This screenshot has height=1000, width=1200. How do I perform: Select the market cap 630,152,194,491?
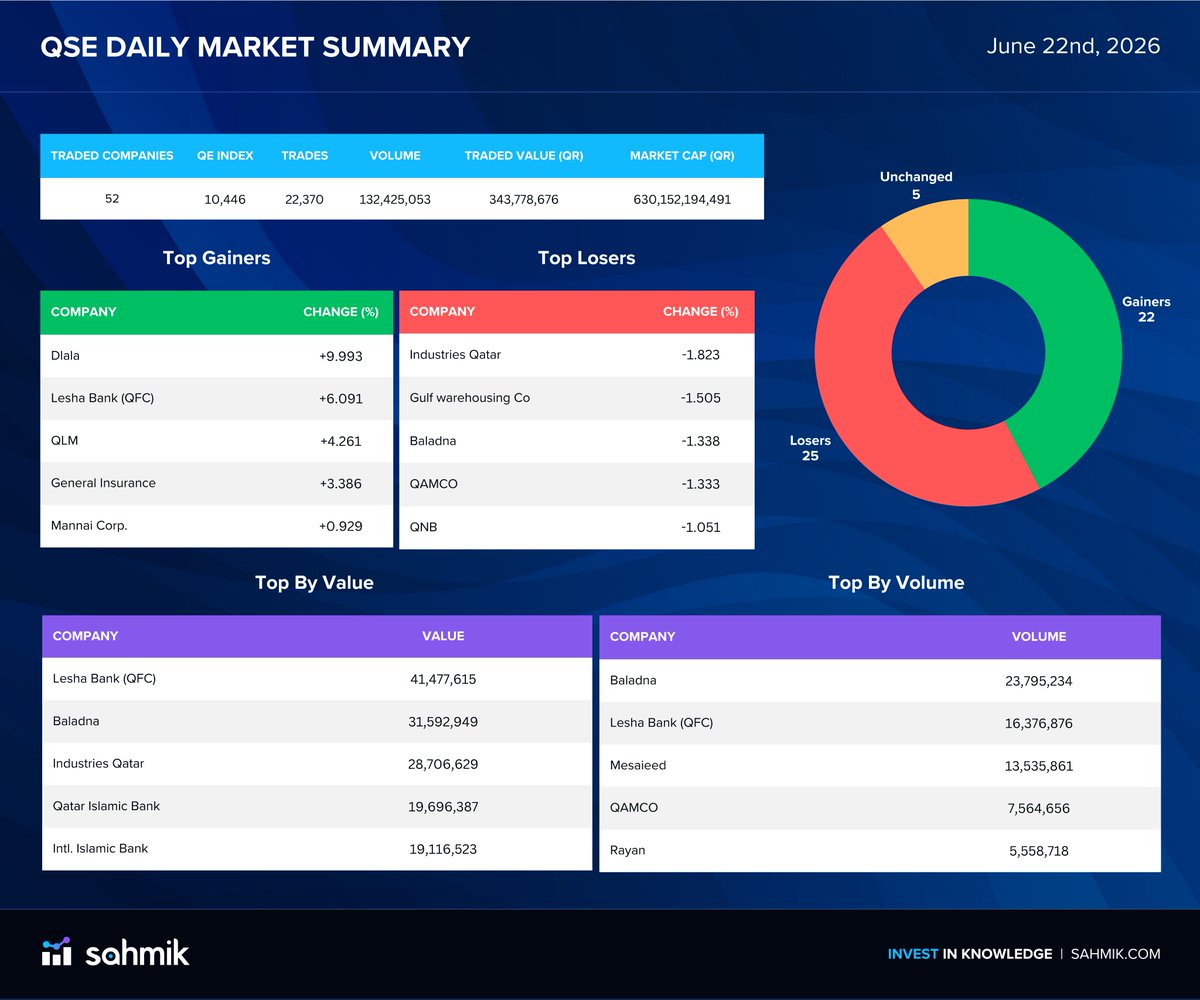[x=682, y=199]
